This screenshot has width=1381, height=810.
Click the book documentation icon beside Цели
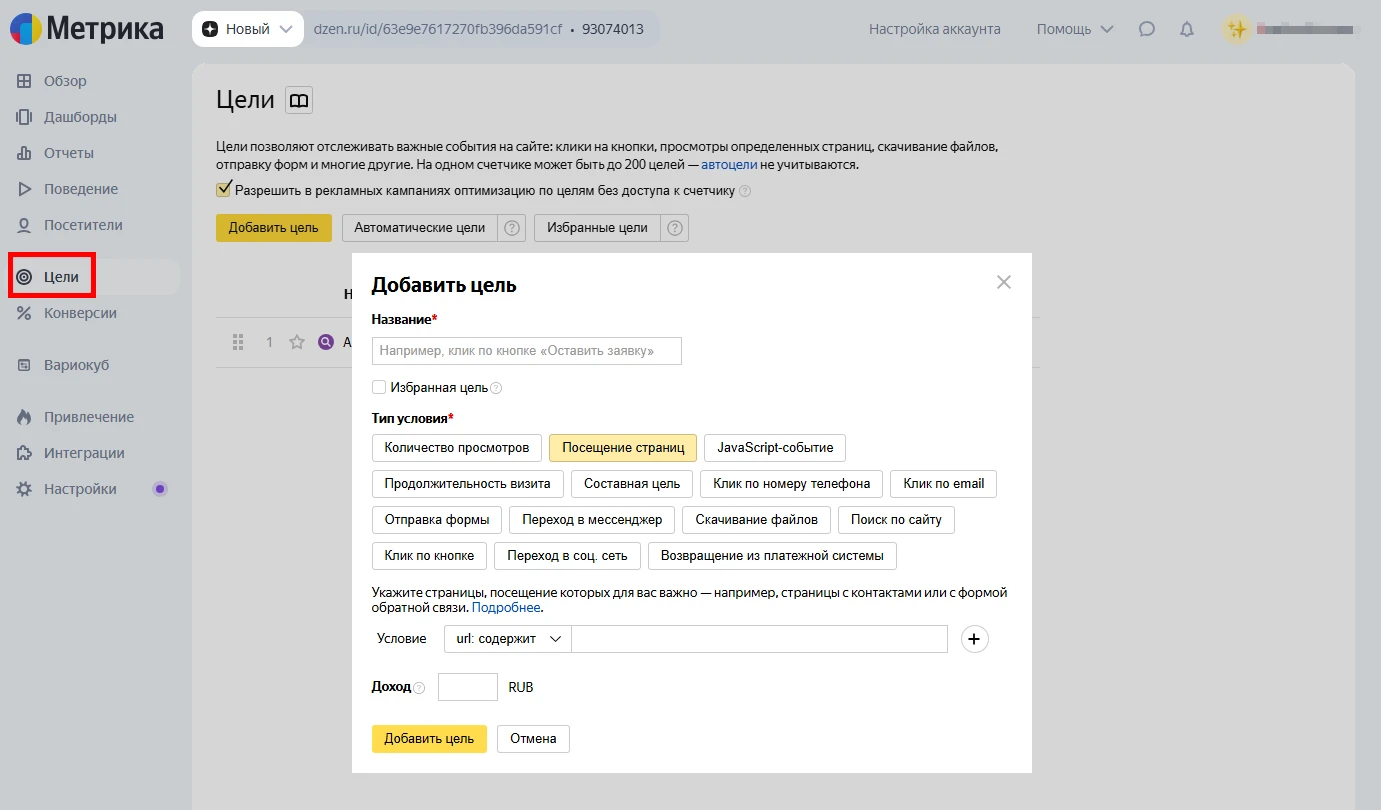(x=299, y=100)
